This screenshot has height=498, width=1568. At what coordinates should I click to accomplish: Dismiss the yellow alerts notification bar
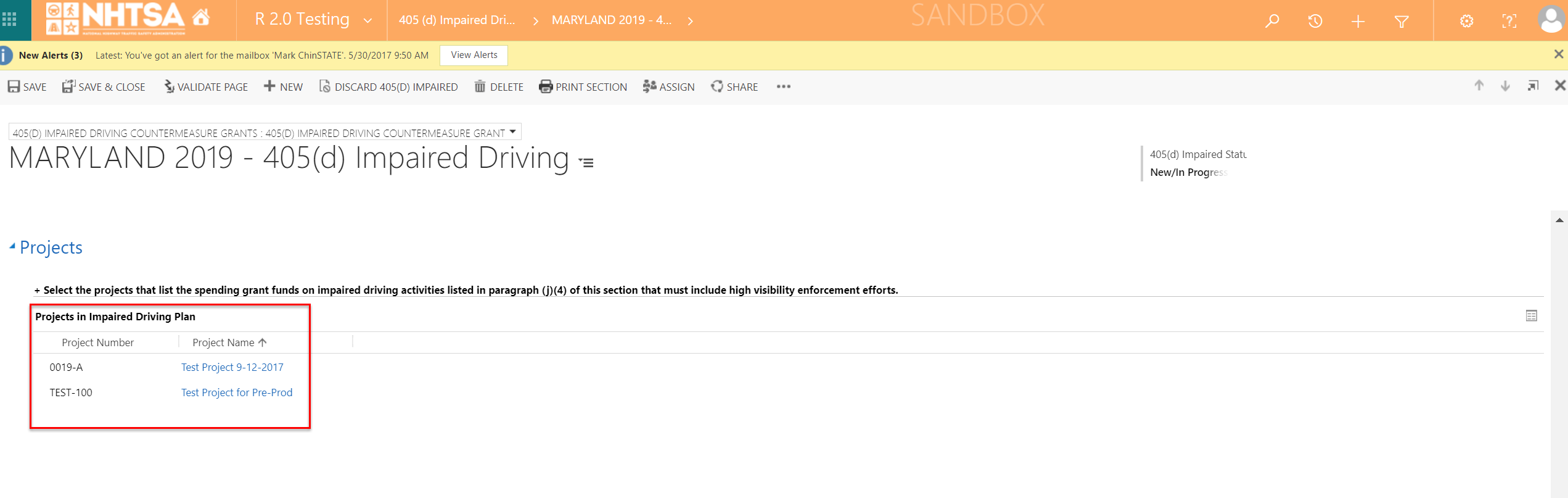1559,54
